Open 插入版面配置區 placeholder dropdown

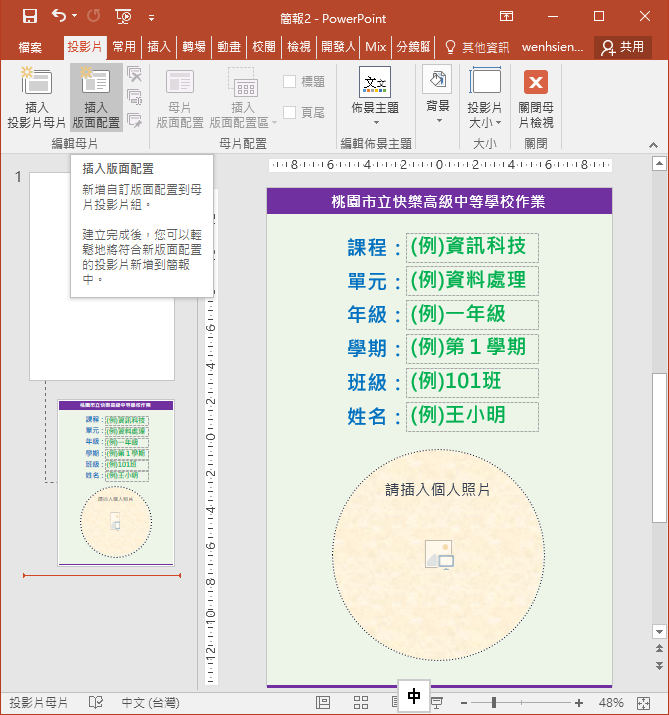tap(243, 99)
